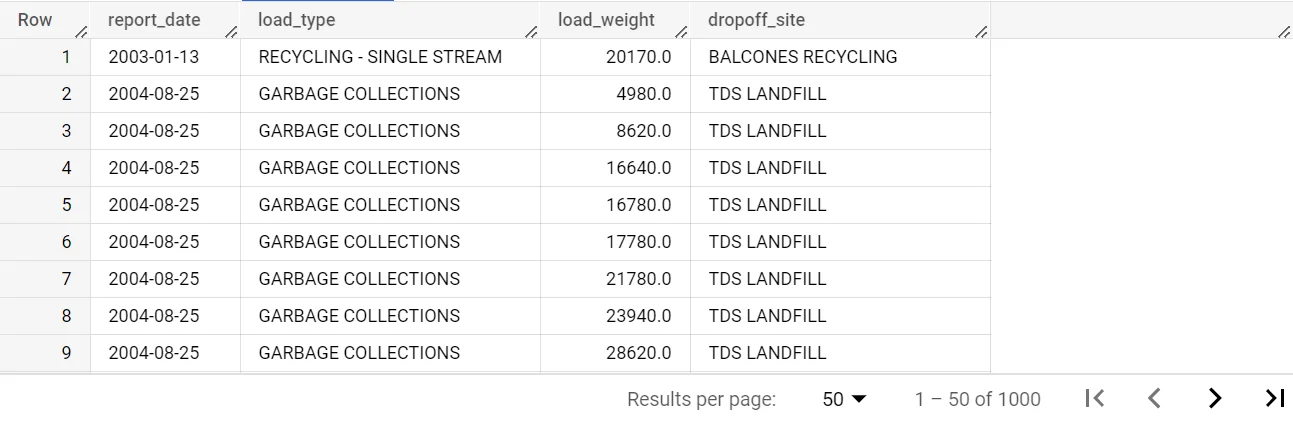
Task: Select the 20170.0 load weight cell
Action: pos(638,57)
